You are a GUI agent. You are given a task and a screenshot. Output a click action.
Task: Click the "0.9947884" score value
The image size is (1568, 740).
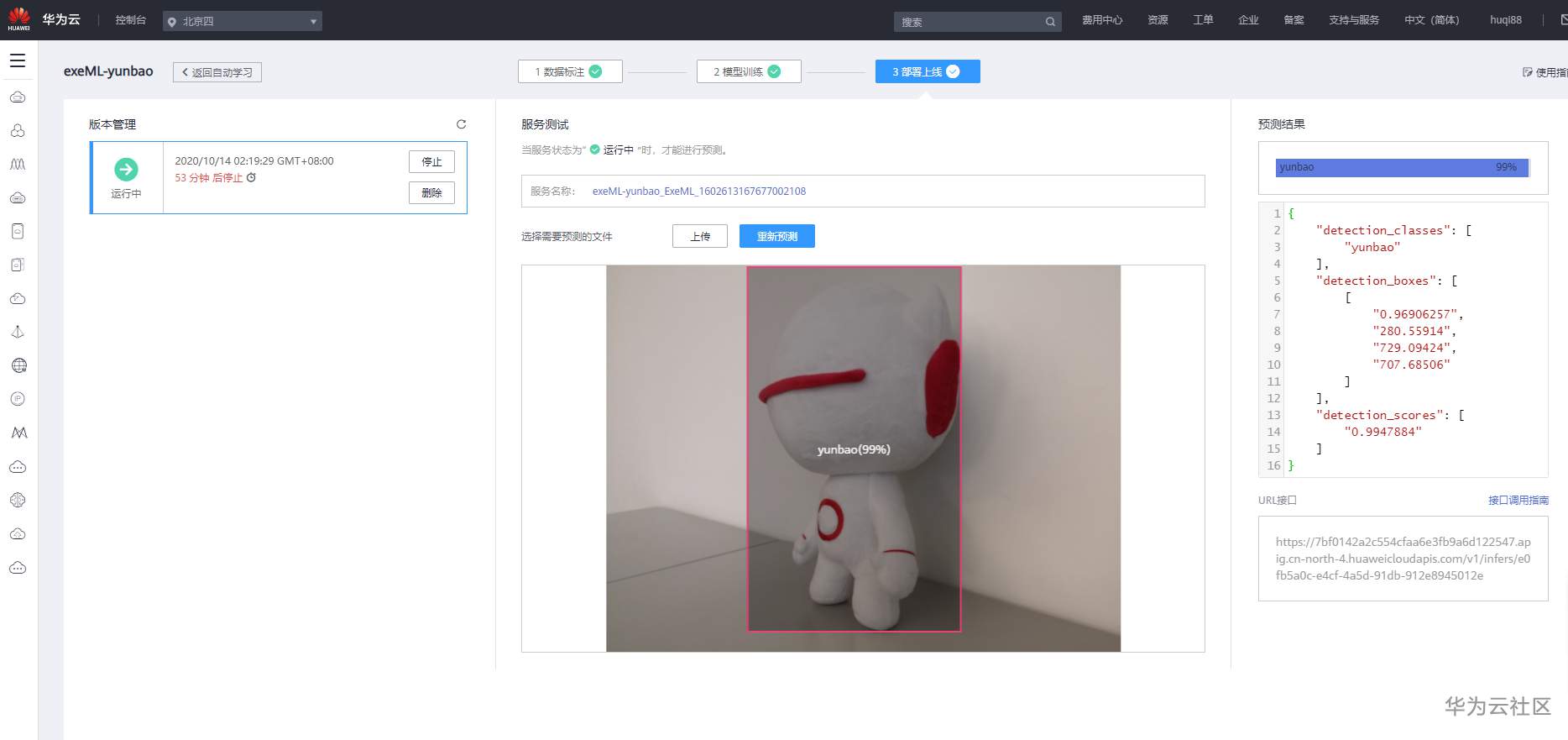[1383, 432]
